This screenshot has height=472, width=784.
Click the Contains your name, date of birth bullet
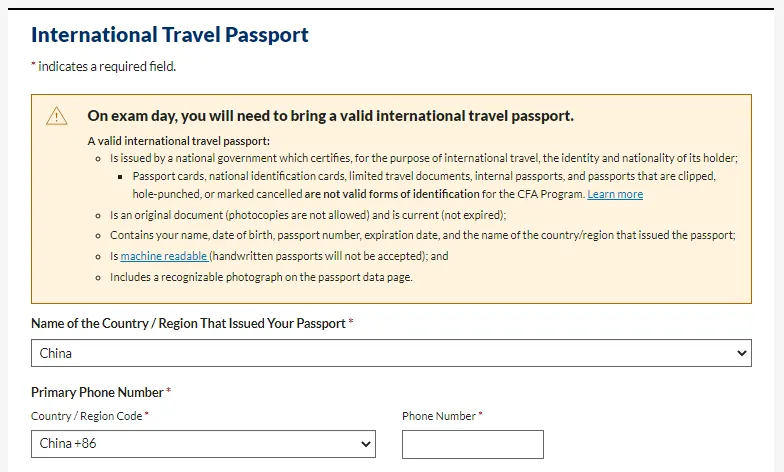click(x=422, y=235)
